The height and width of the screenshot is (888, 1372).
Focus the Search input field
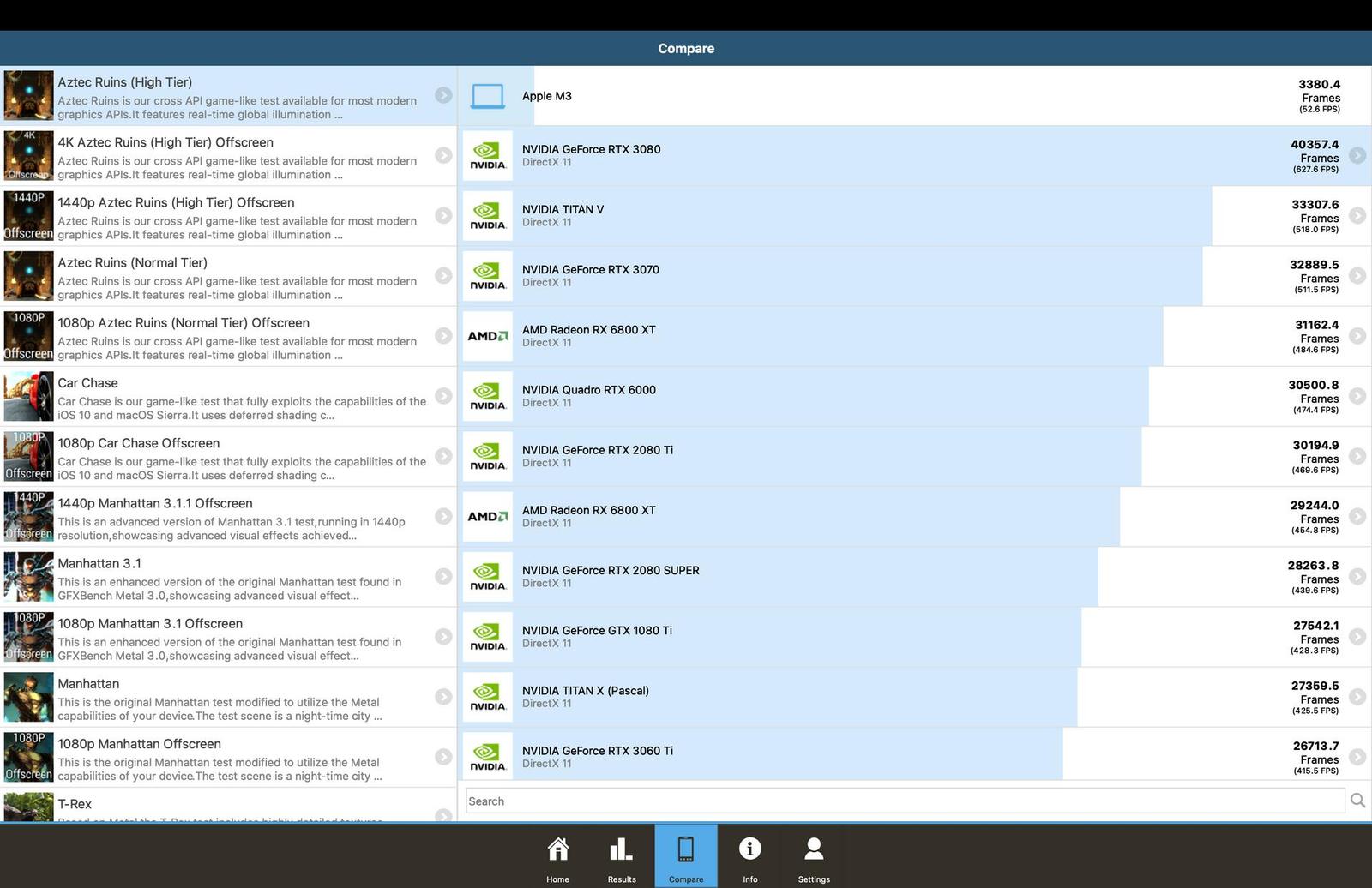[905, 801]
